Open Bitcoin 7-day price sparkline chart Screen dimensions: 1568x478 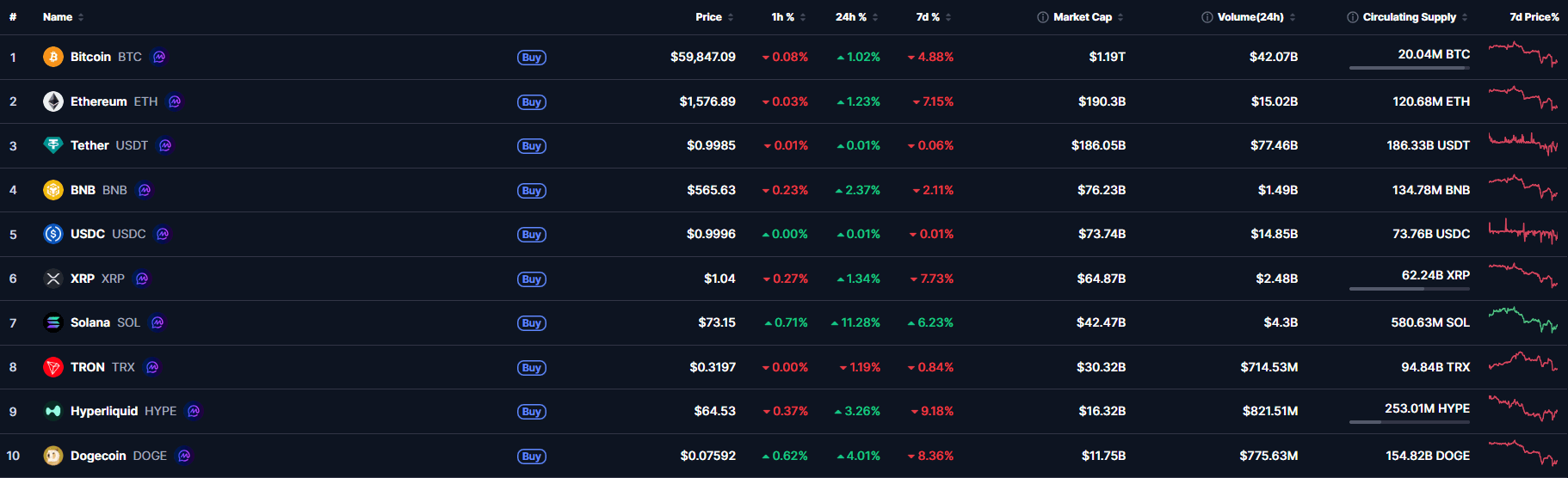[1523, 54]
